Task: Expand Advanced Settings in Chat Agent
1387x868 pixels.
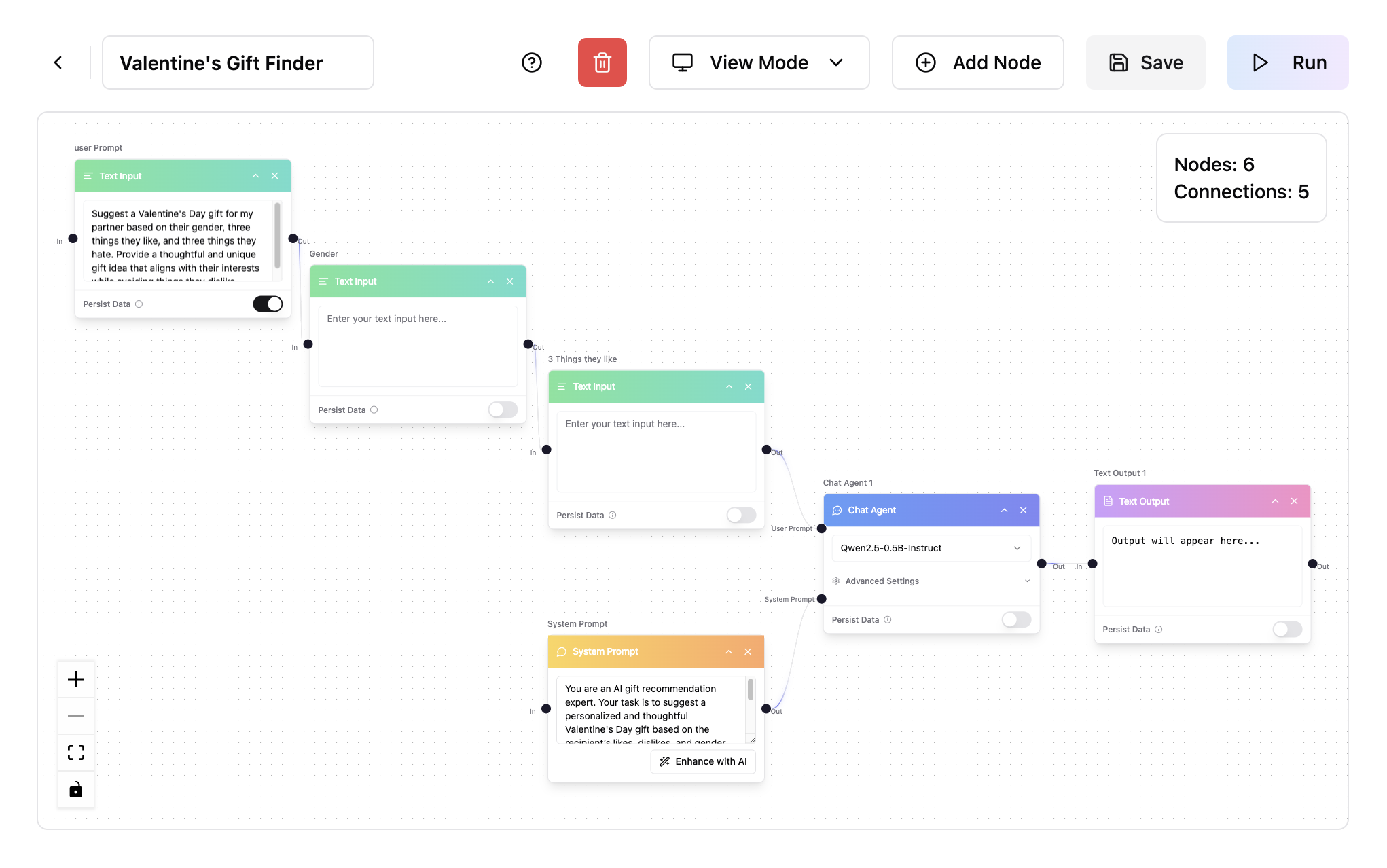Action: (930, 581)
